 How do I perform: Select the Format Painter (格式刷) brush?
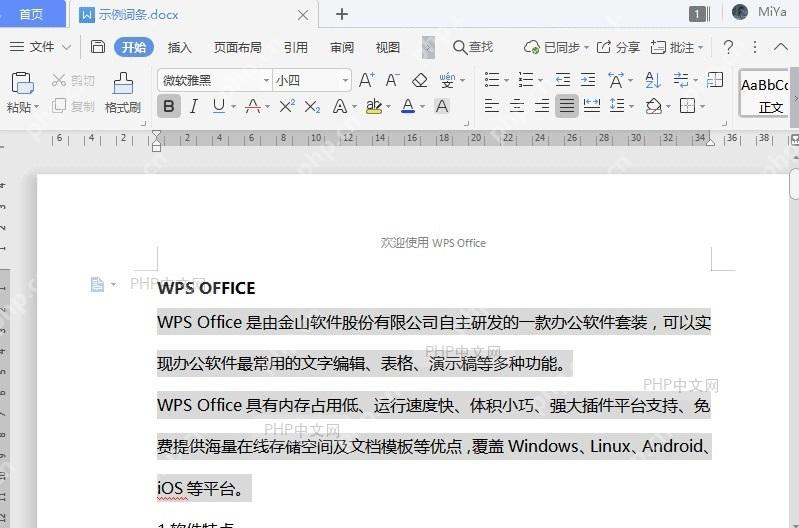click(123, 93)
